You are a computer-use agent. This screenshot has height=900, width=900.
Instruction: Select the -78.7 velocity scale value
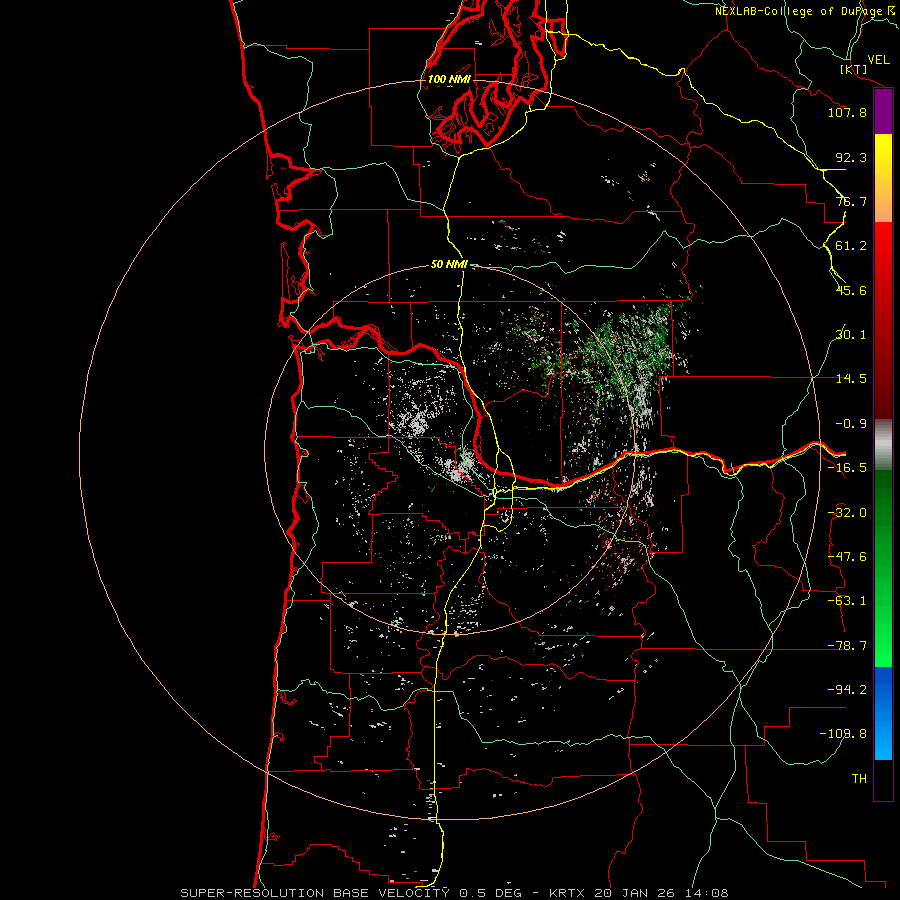[x=847, y=646]
